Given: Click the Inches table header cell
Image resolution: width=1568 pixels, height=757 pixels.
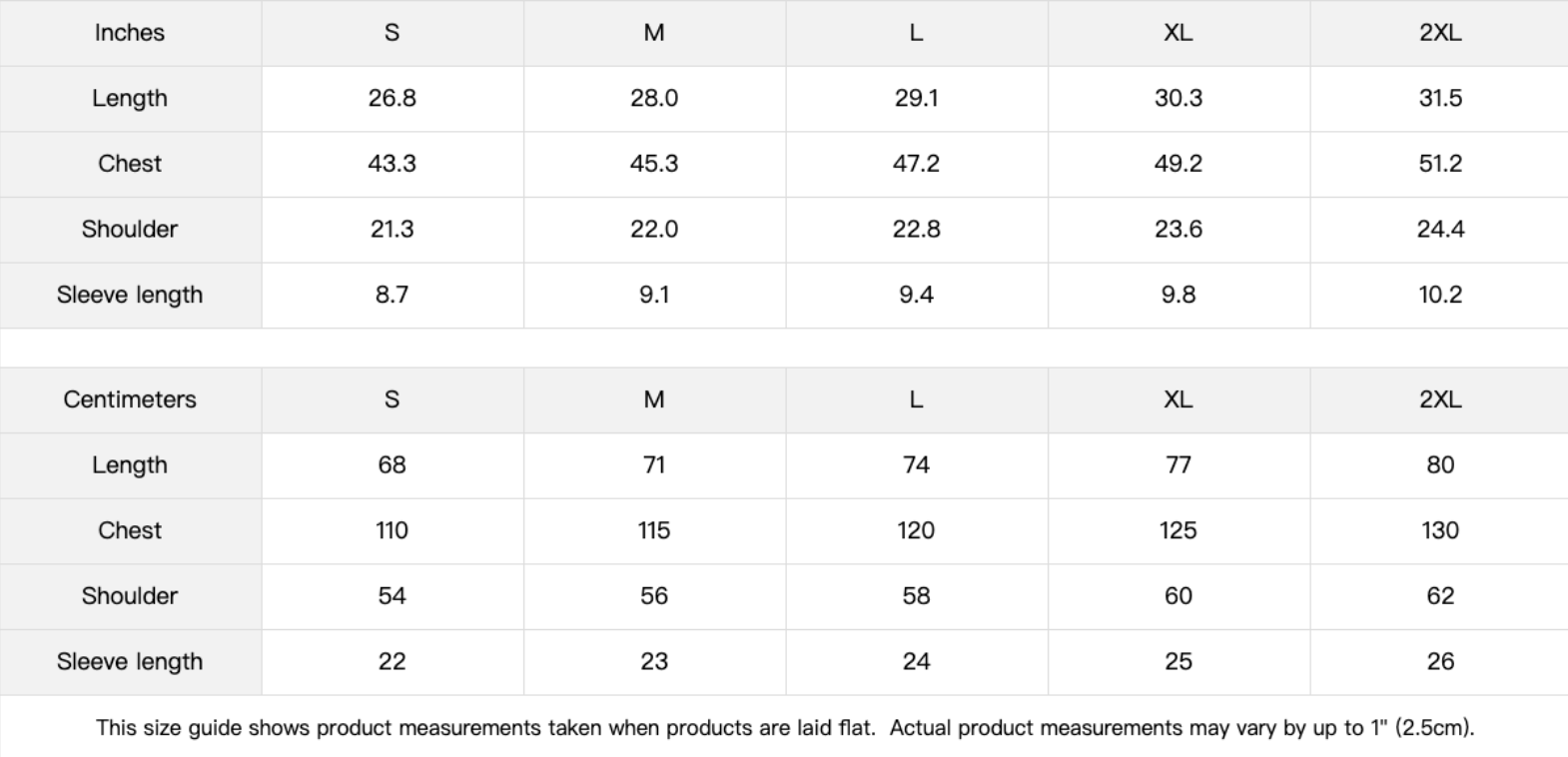Looking at the screenshot, I should tap(130, 33).
